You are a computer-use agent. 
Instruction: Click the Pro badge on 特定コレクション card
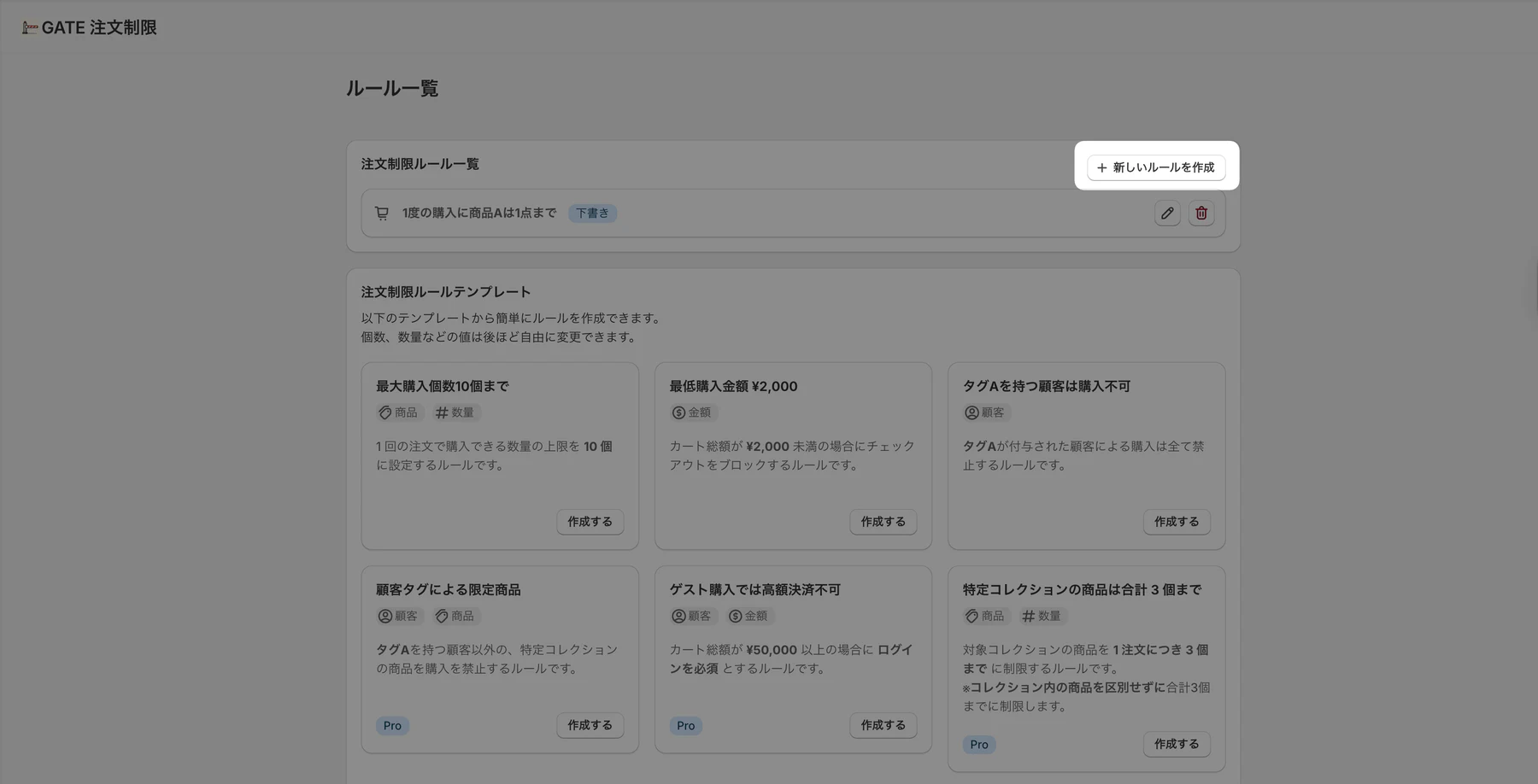coord(979,745)
